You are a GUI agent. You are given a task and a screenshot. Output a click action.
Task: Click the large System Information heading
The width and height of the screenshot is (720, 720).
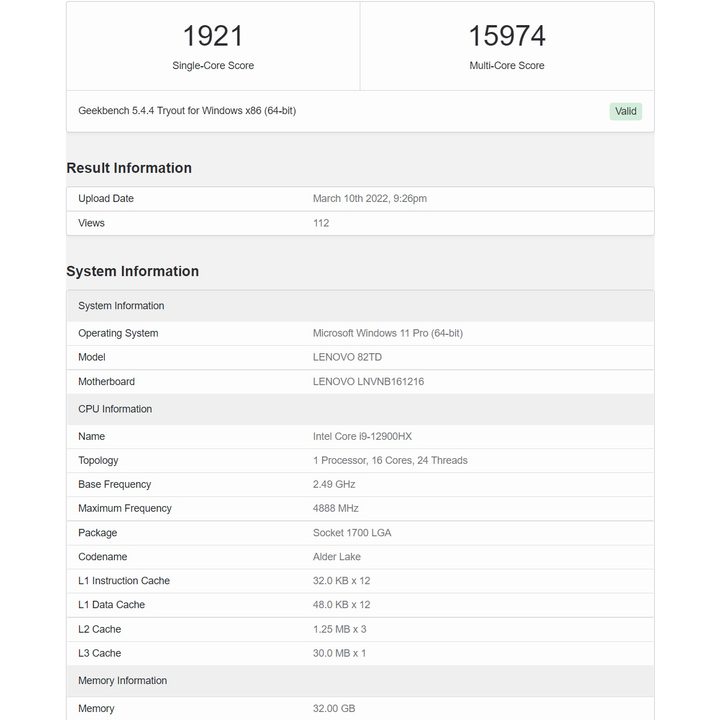(x=133, y=271)
